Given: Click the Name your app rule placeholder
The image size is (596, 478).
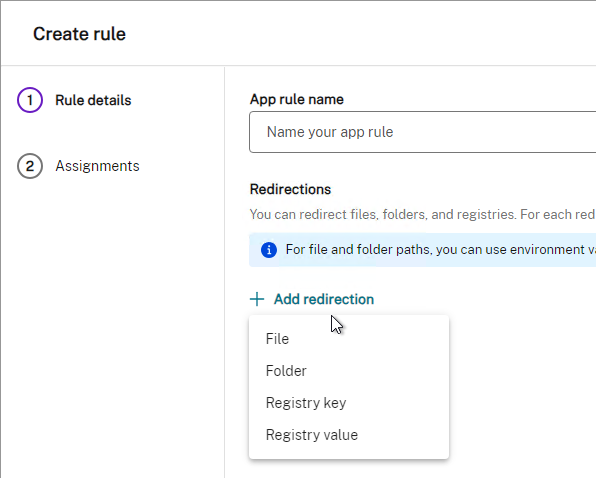Looking at the screenshot, I should pyautogui.click(x=330, y=132).
